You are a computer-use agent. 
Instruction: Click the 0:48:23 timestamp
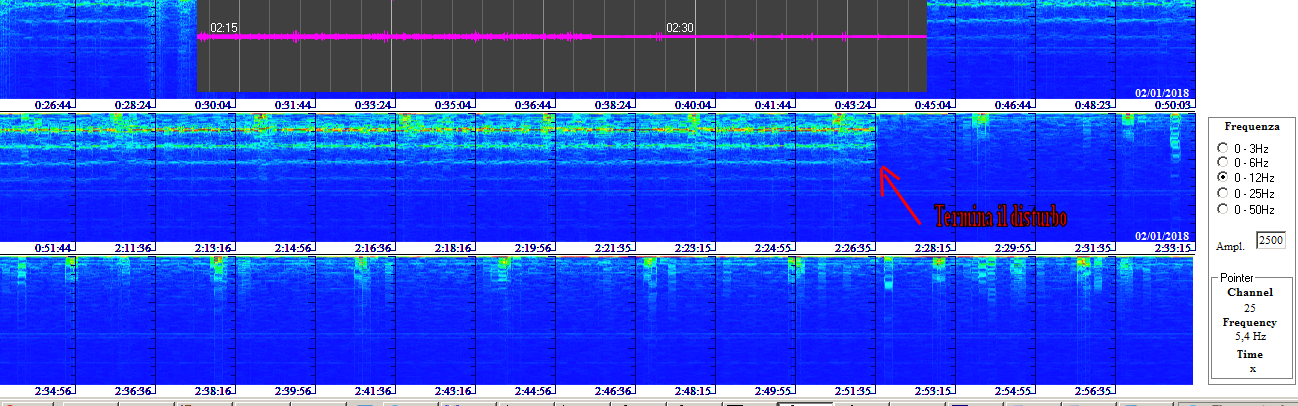coord(1093,104)
